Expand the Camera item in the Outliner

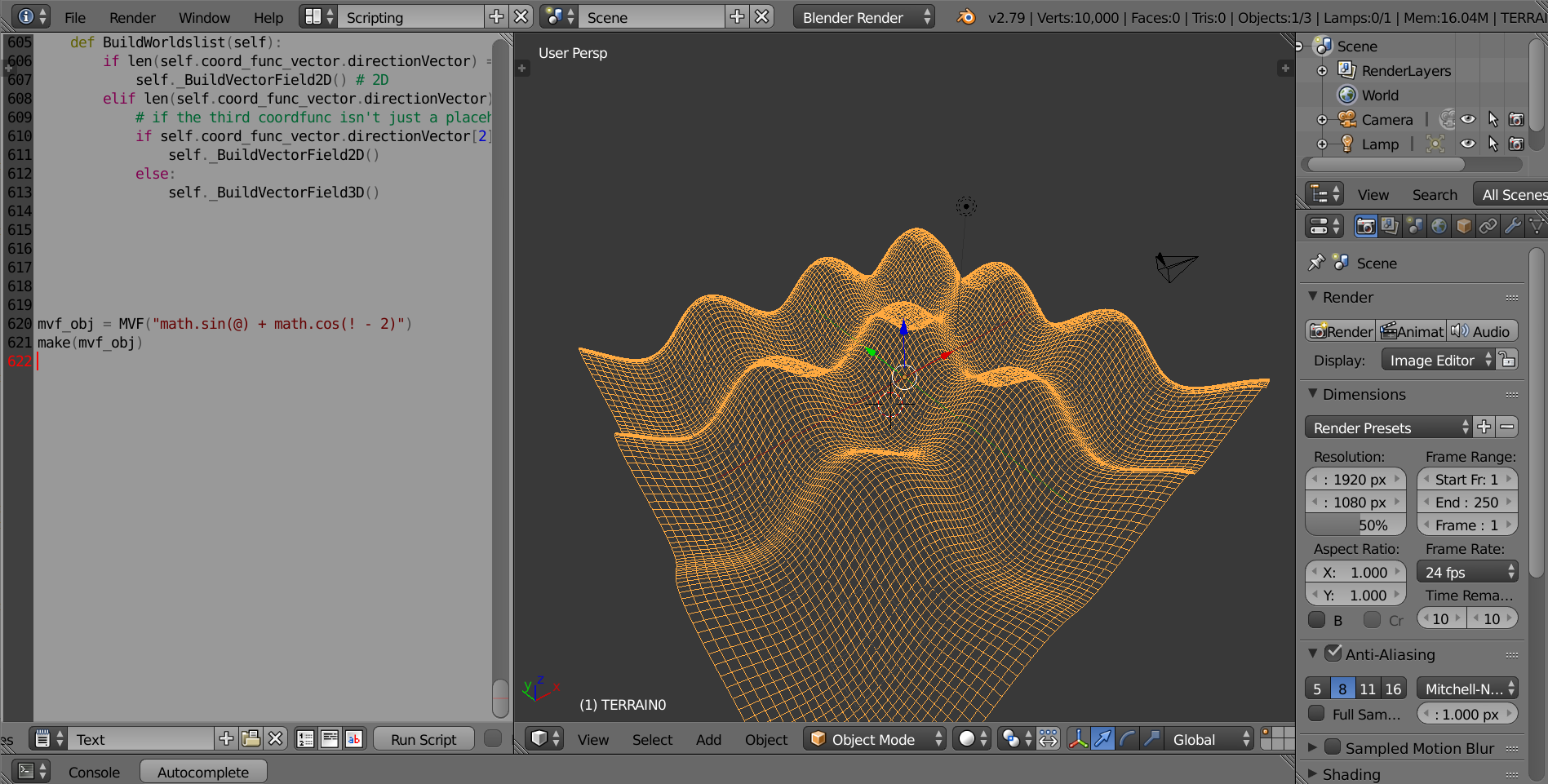(1323, 119)
